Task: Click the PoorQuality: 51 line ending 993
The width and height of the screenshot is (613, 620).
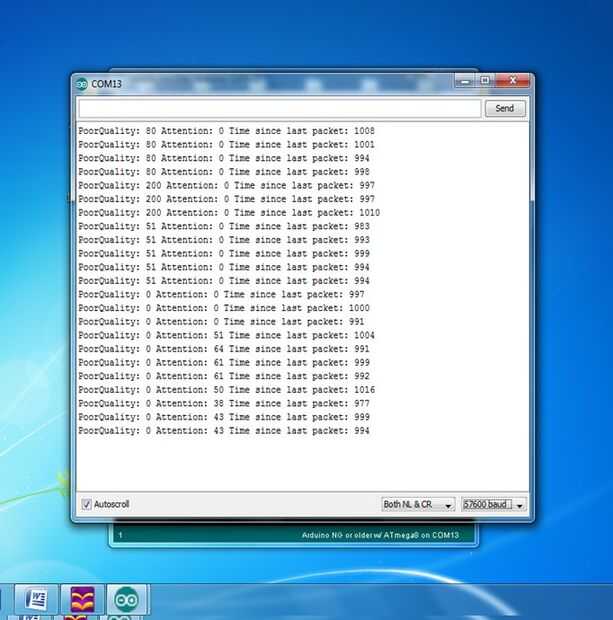Action: 224,240
